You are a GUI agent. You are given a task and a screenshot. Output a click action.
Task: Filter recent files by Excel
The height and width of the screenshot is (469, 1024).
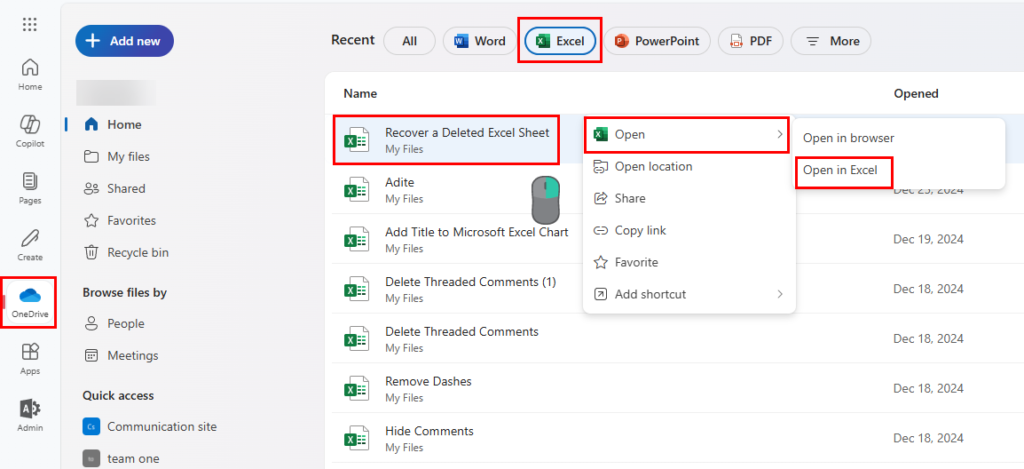point(560,41)
